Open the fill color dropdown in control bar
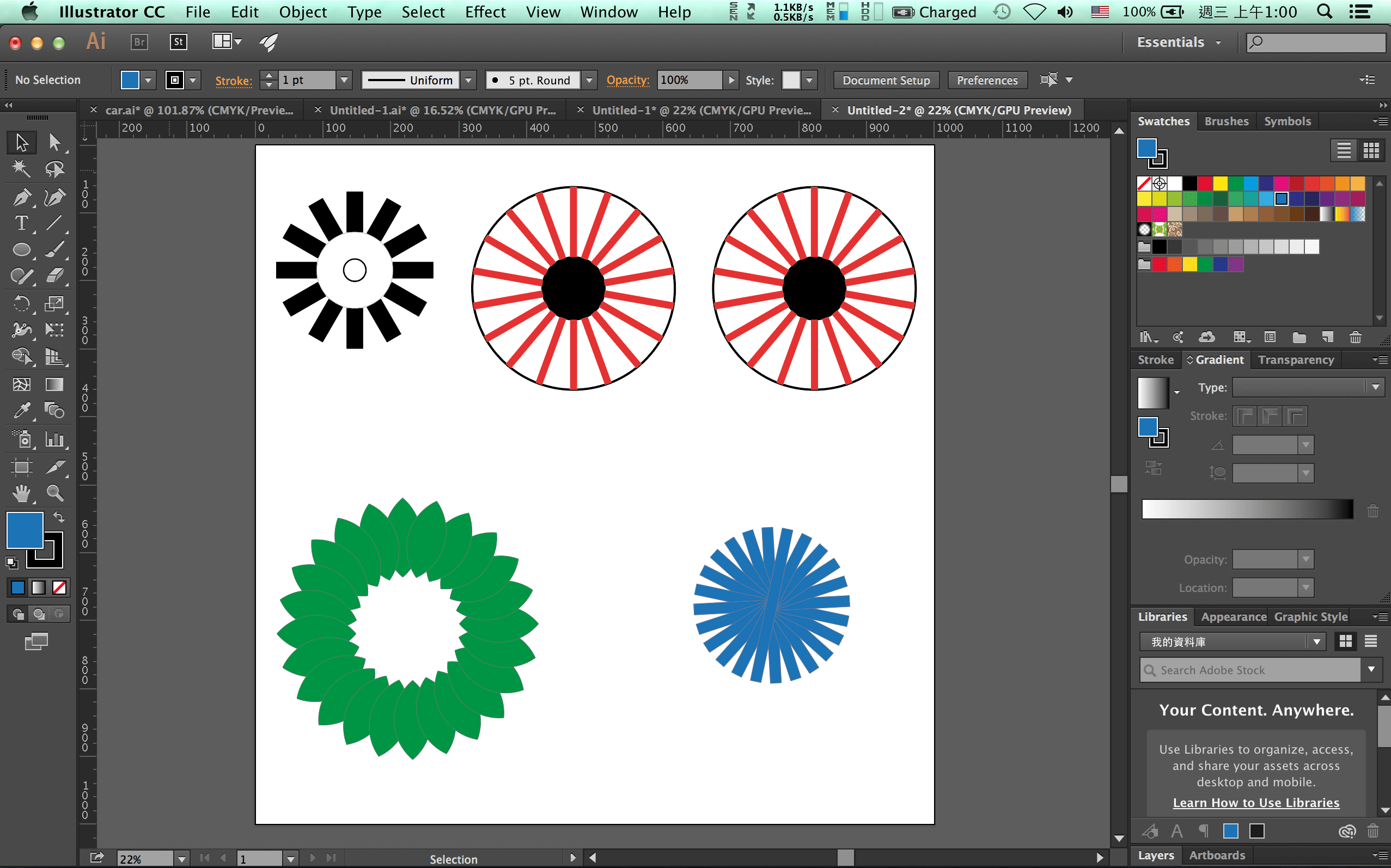This screenshot has height=868, width=1391. coord(149,80)
